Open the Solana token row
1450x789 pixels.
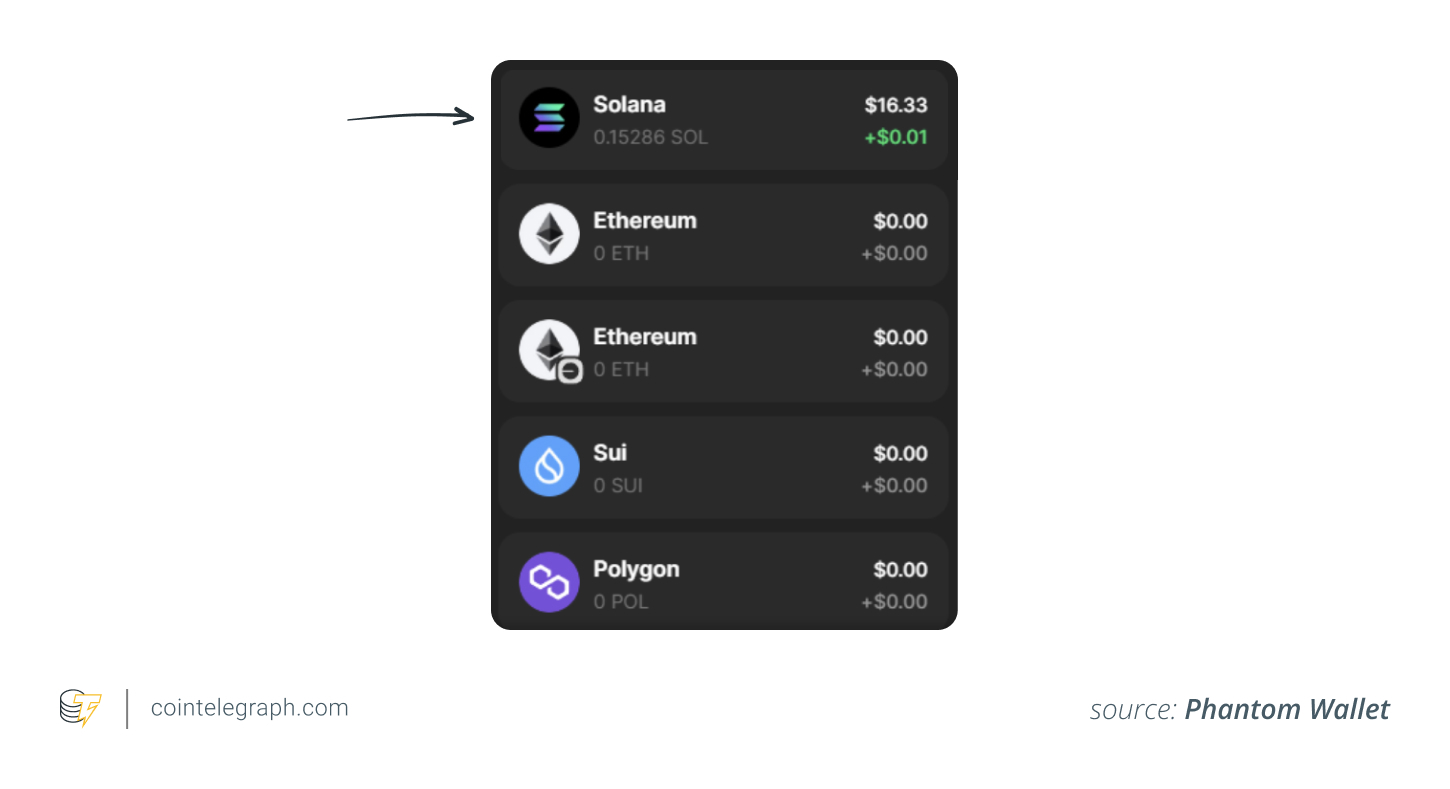[x=724, y=117]
